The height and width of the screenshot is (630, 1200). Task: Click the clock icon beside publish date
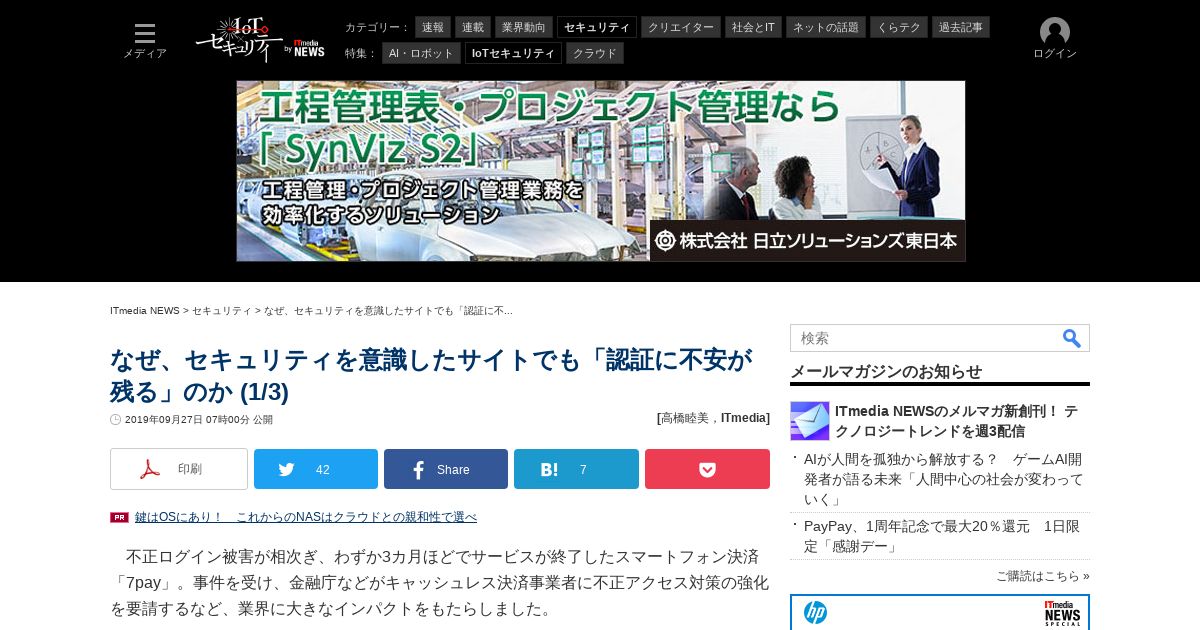point(115,420)
